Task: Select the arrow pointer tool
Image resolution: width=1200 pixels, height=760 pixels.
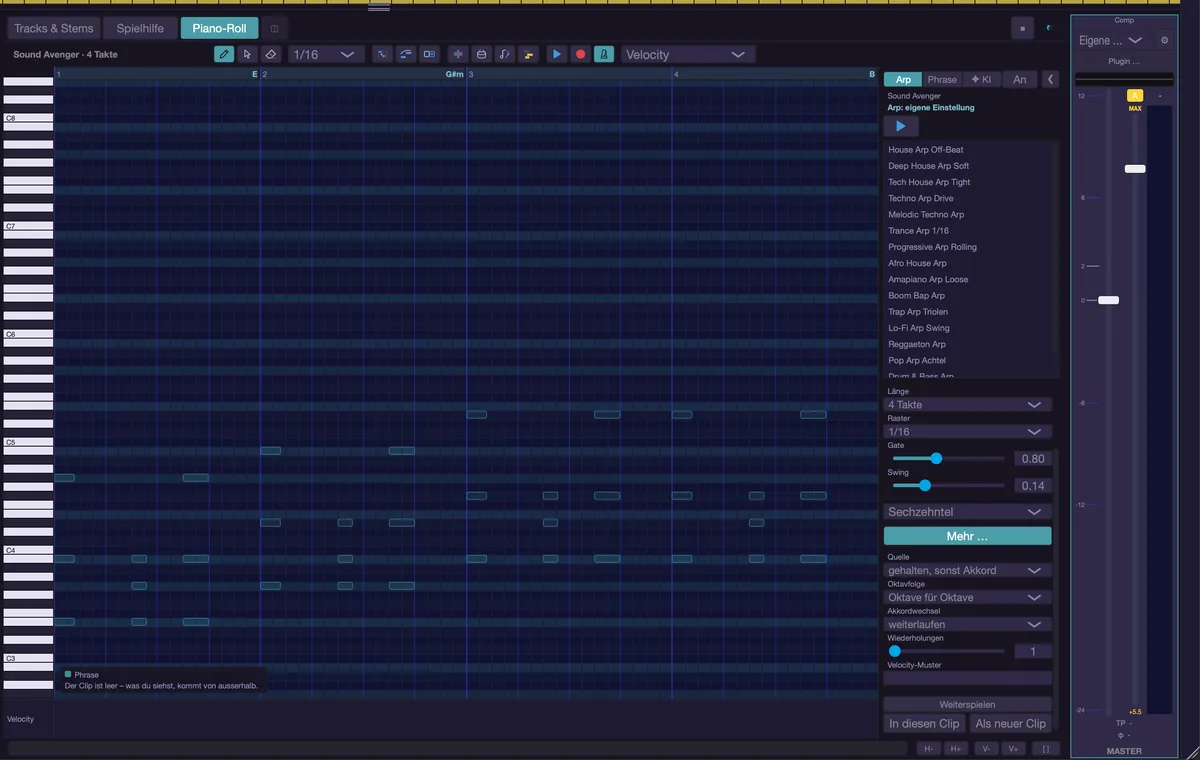Action: click(247, 54)
